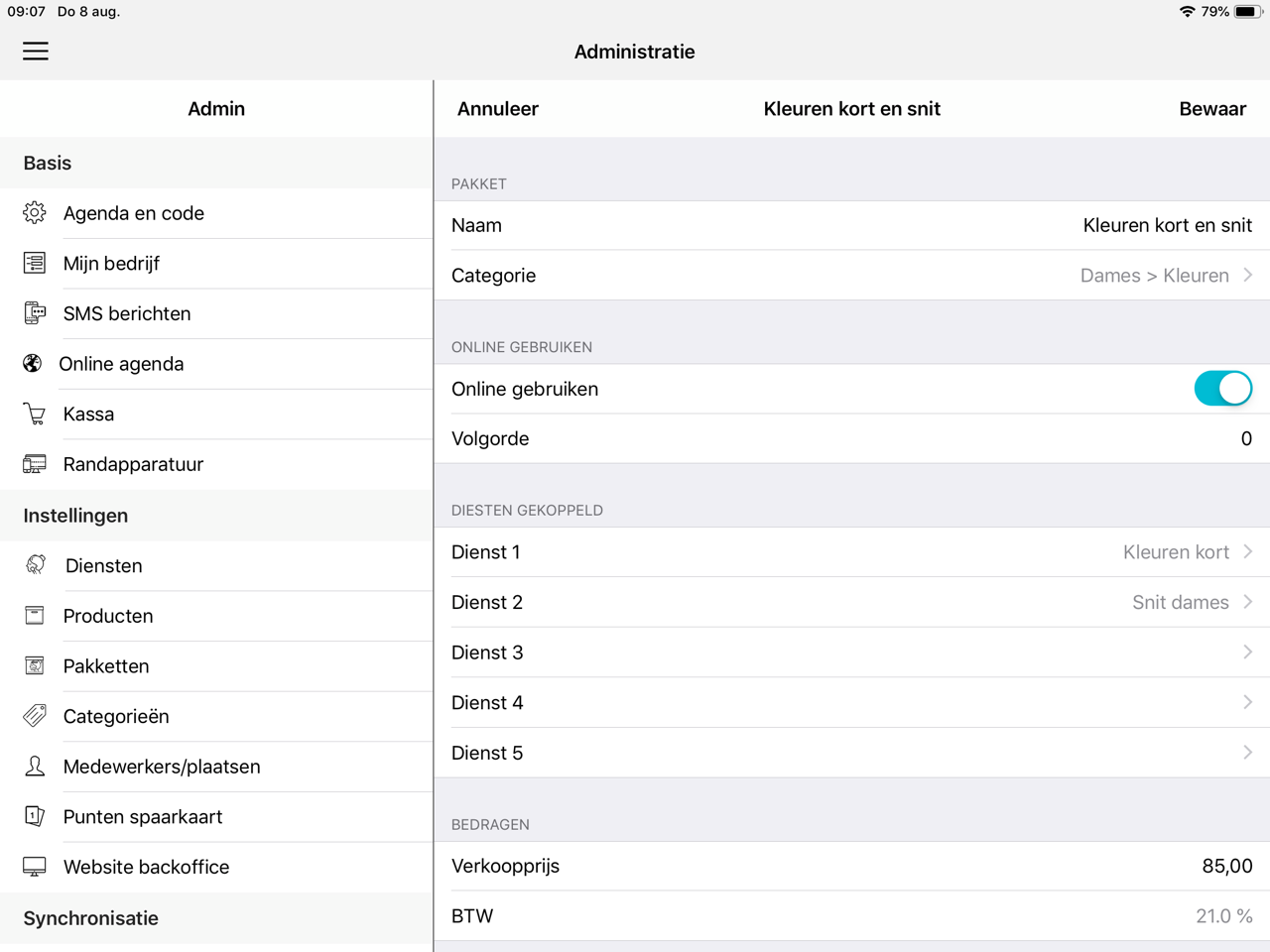
Task: Go to Online agenda section
Action: (x=216, y=364)
